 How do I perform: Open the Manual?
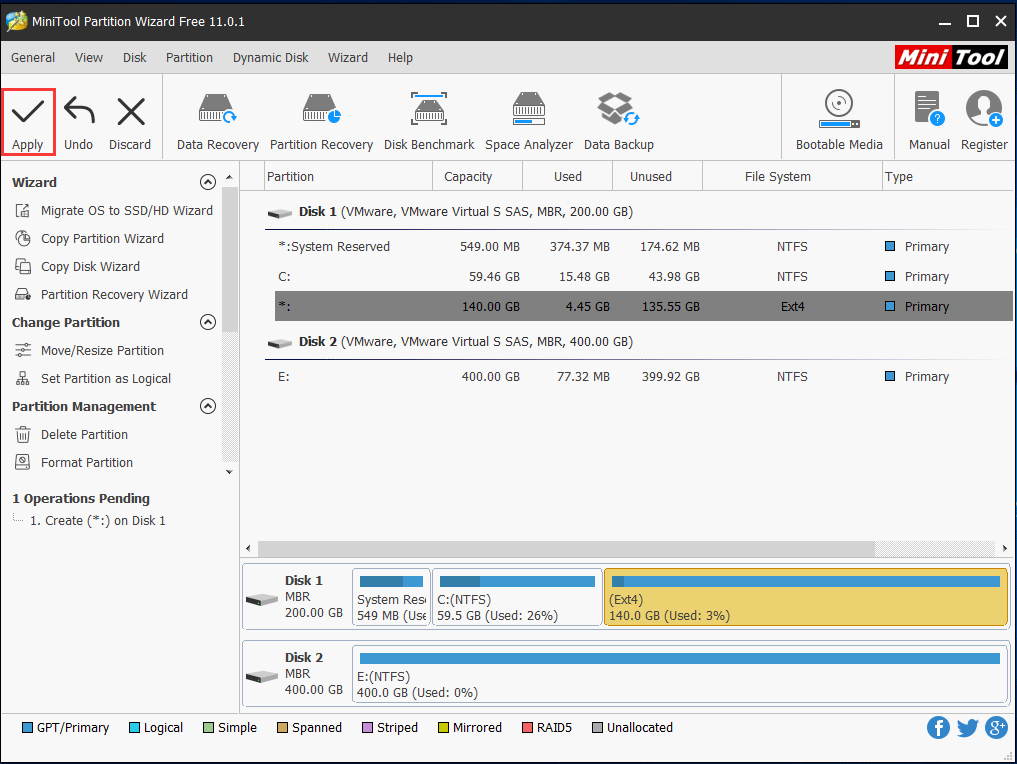929,123
